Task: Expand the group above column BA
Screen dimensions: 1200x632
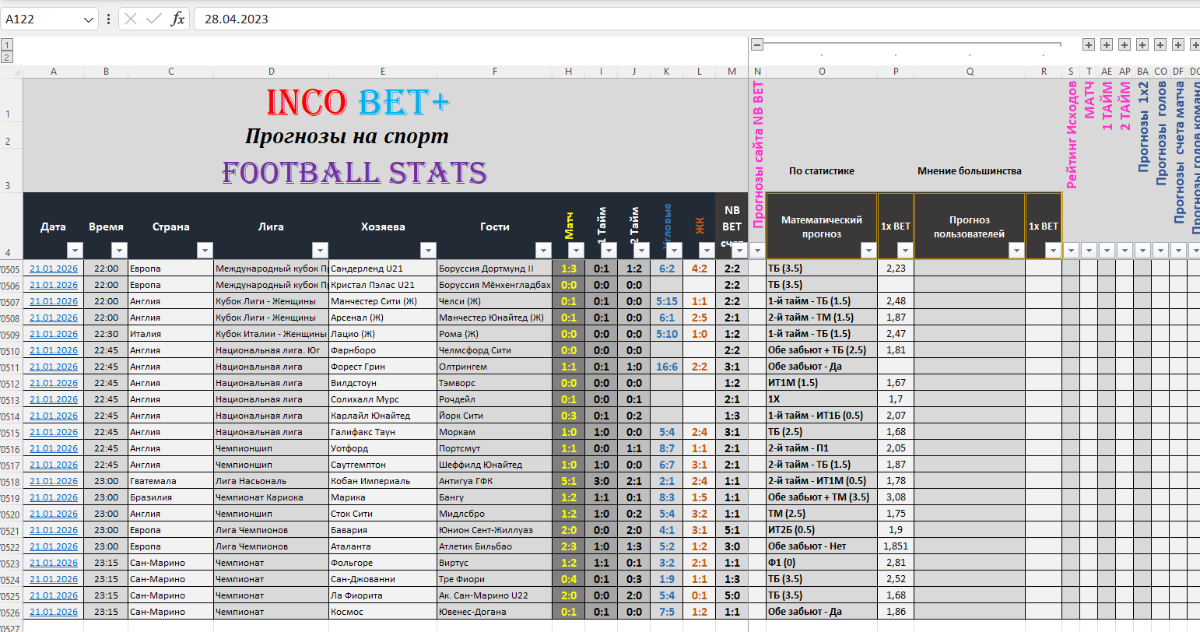Action: click(1142, 45)
